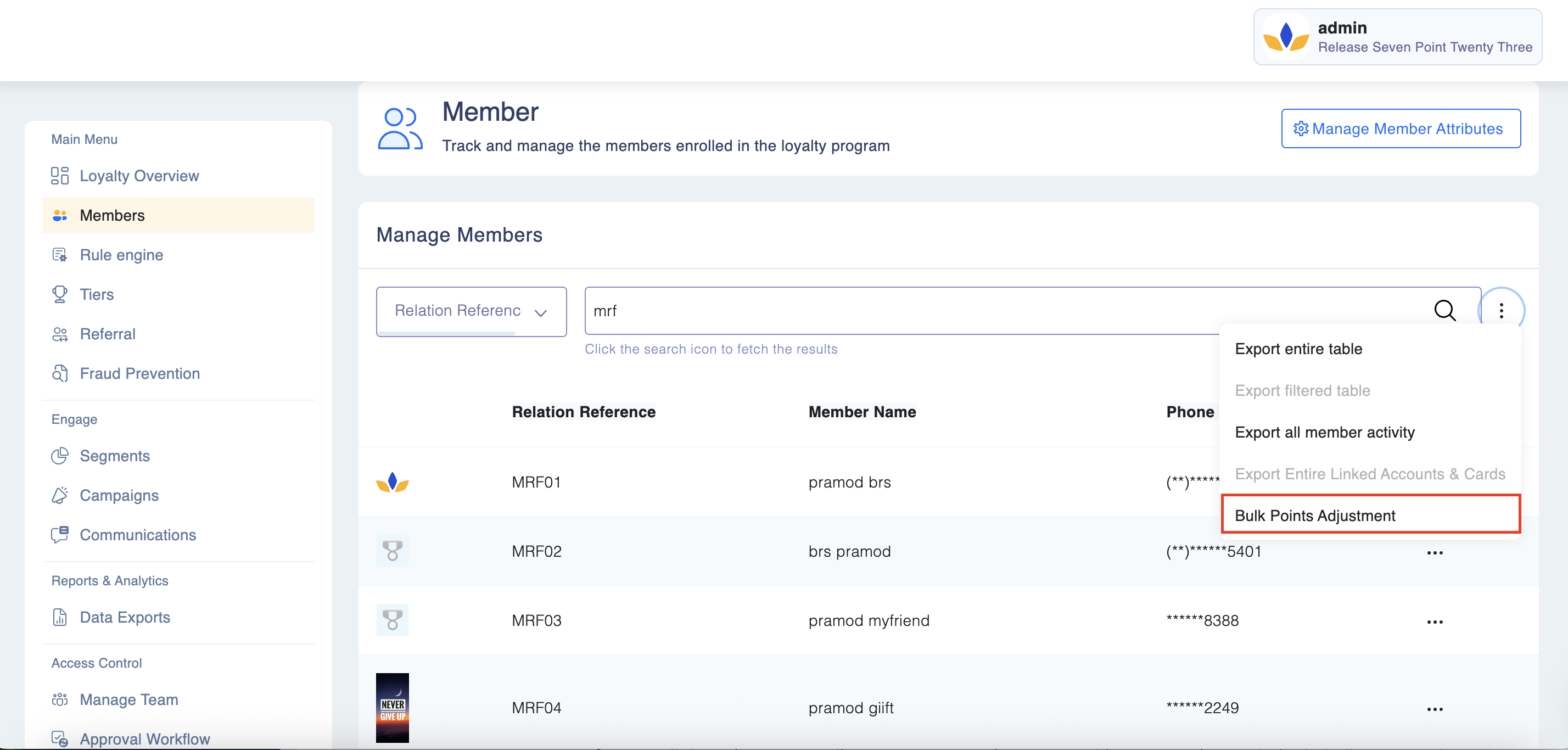Choose Export entire table option
This screenshot has height=750, width=1568.
(1298, 349)
